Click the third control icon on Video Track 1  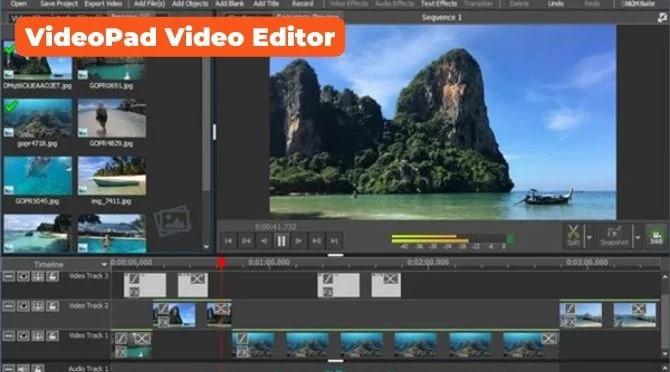pyautogui.click(x=38, y=336)
